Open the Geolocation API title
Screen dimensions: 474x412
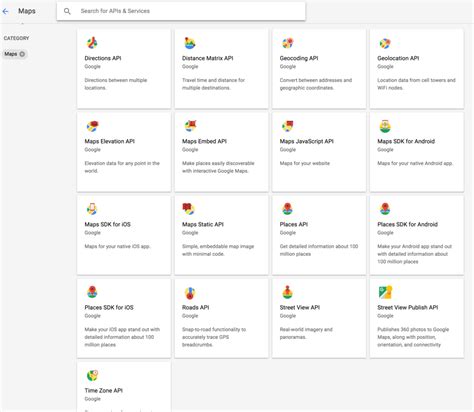tap(398, 58)
